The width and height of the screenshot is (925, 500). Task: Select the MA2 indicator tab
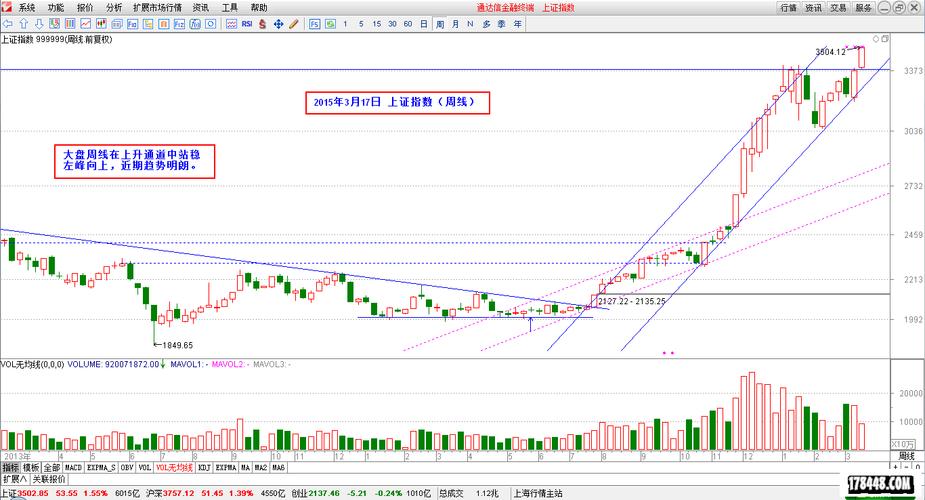261,468
